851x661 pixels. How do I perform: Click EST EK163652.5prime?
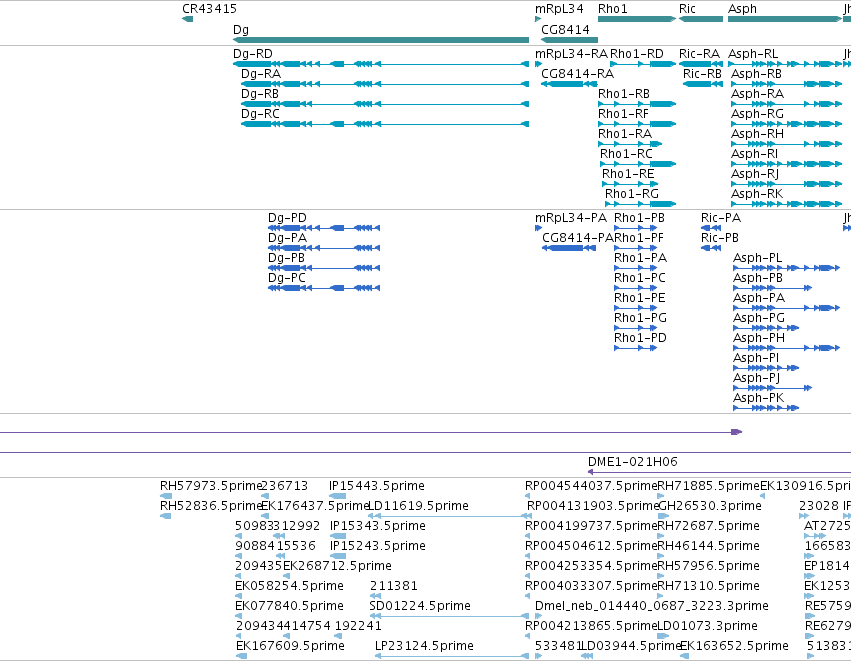pyautogui.click(x=684, y=656)
